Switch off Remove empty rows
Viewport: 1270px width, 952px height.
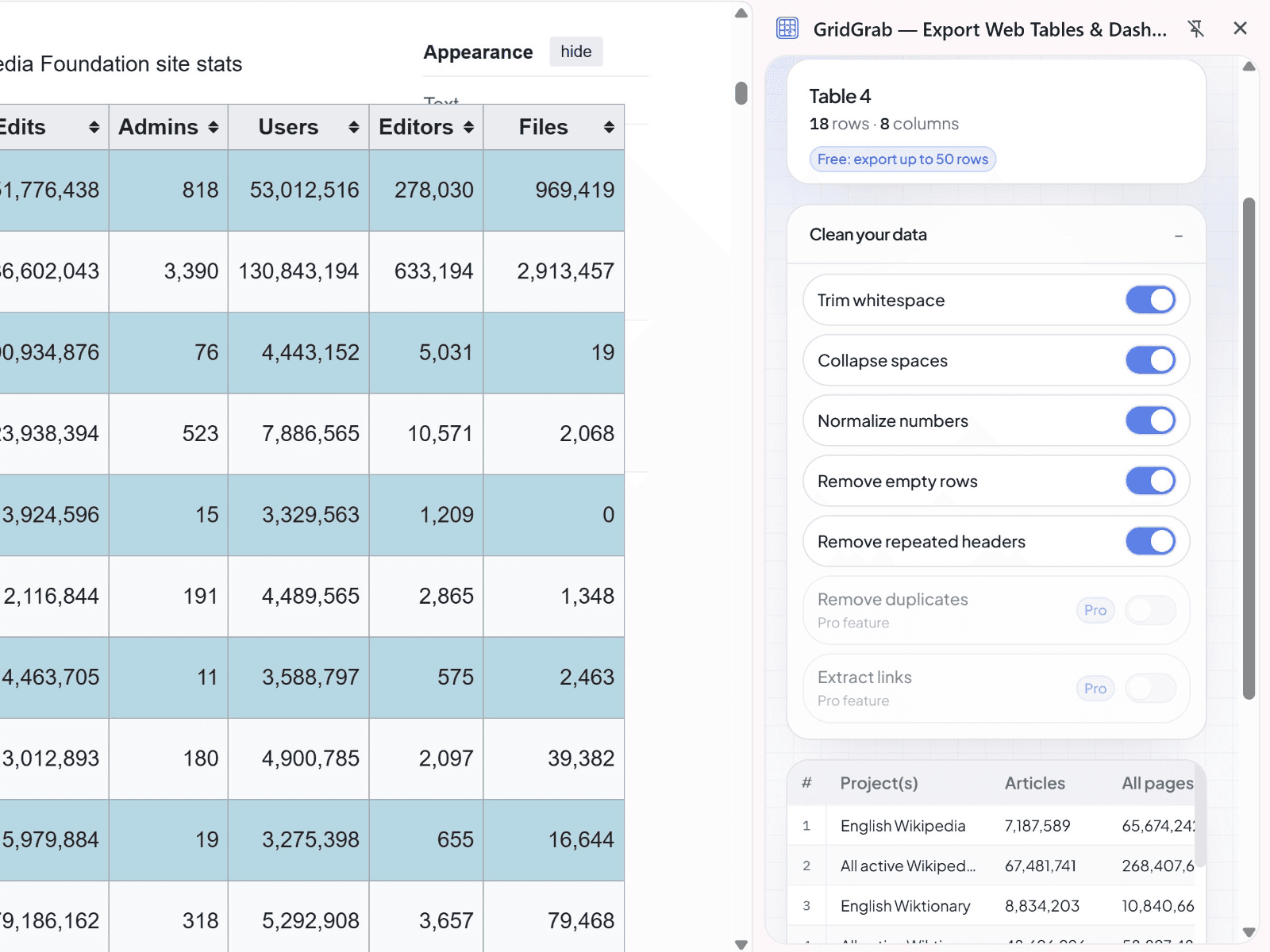pyautogui.click(x=1150, y=481)
